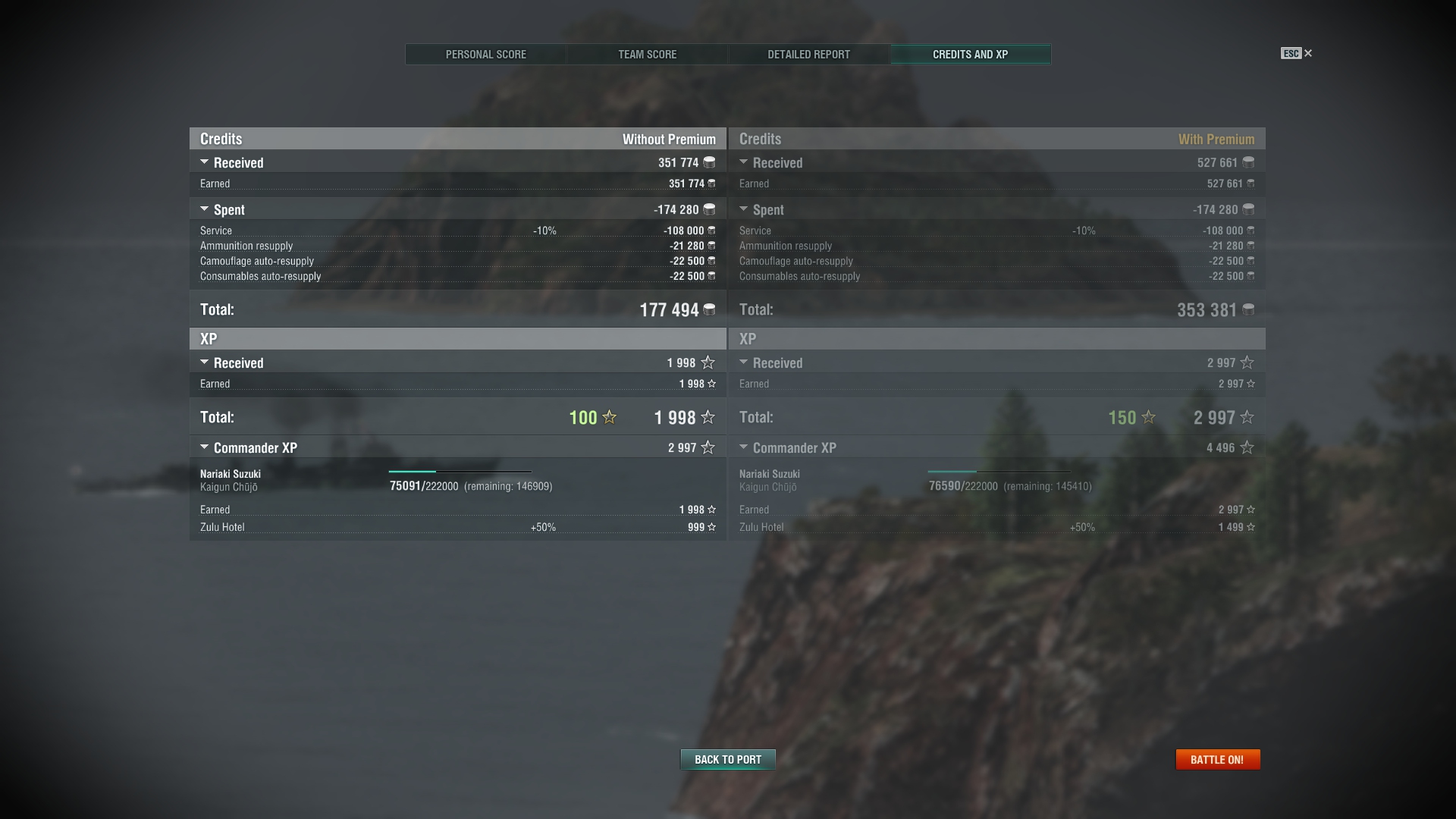Click credits coin icon beside Without Premium total
This screenshot has width=1456, height=819.
709,309
